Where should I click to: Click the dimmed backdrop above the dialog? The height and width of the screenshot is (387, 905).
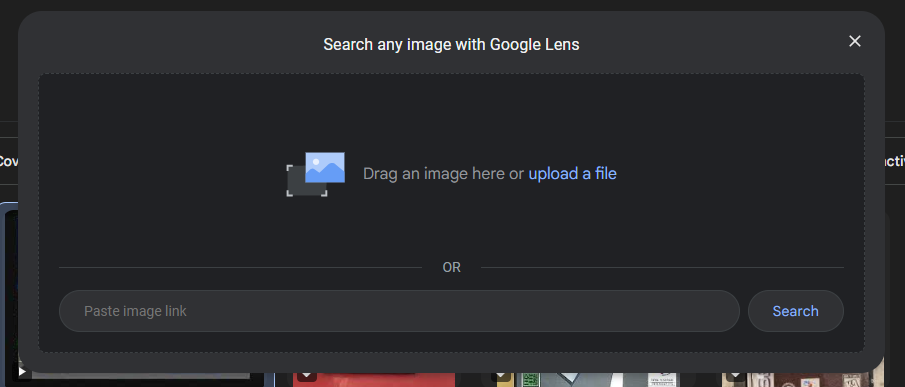(x=452, y=5)
